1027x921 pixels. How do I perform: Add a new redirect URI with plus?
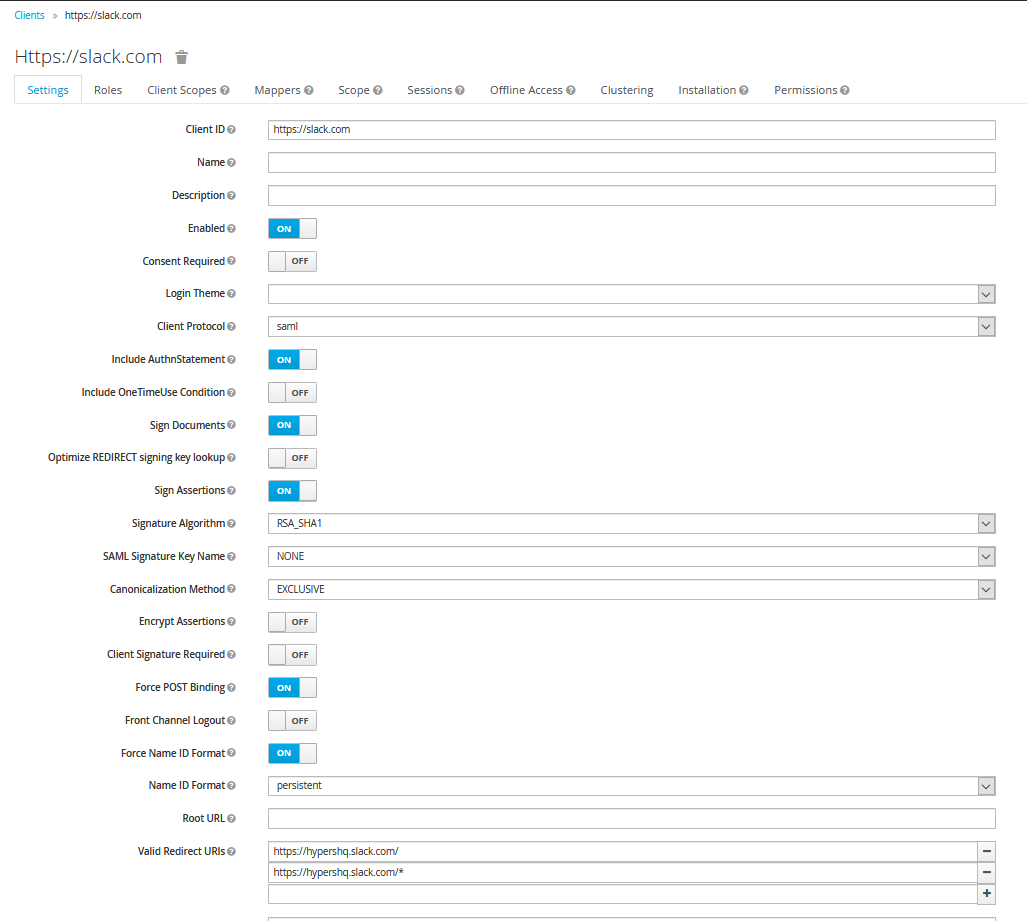click(986, 893)
